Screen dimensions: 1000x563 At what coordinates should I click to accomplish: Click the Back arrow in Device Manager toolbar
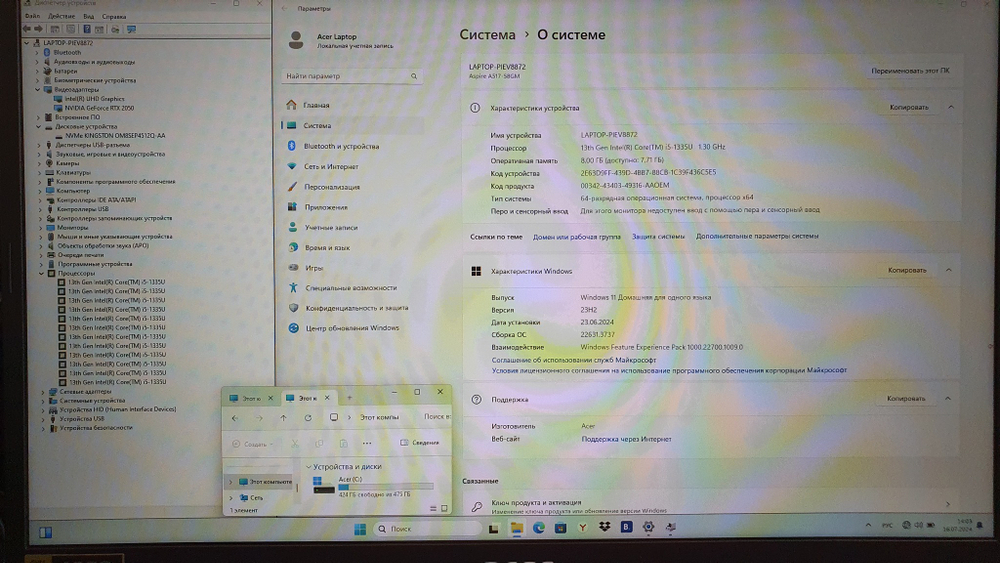pyautogui.click(x=26, y=29)
